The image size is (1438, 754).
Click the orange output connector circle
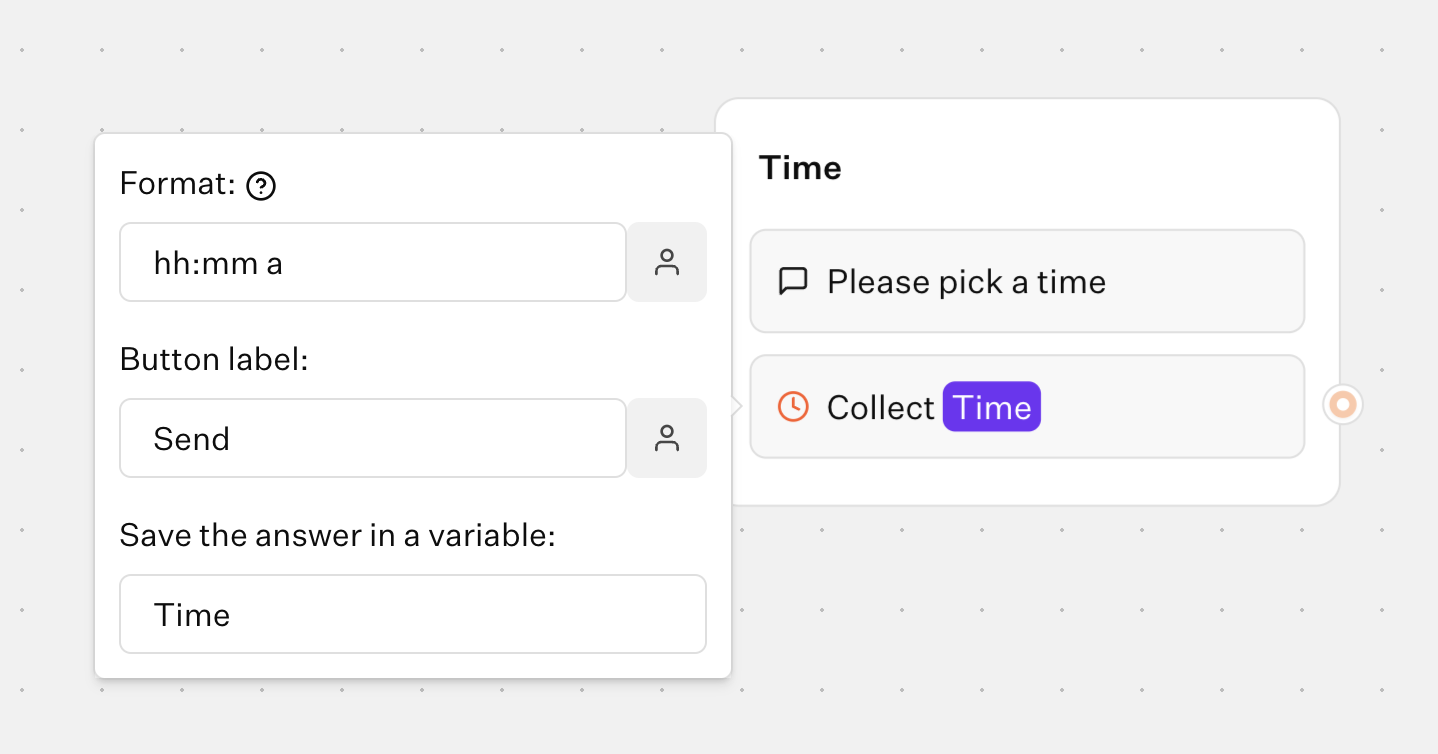coord(1343,405)
